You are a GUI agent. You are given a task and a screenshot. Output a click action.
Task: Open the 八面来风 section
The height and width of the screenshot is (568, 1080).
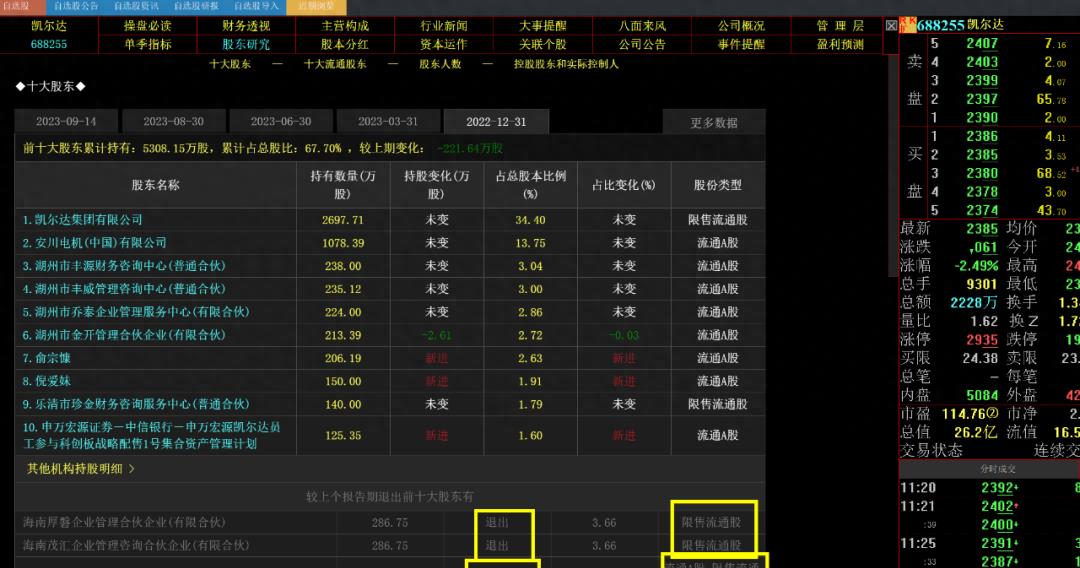pyautogui.click(x=642, y=26)
